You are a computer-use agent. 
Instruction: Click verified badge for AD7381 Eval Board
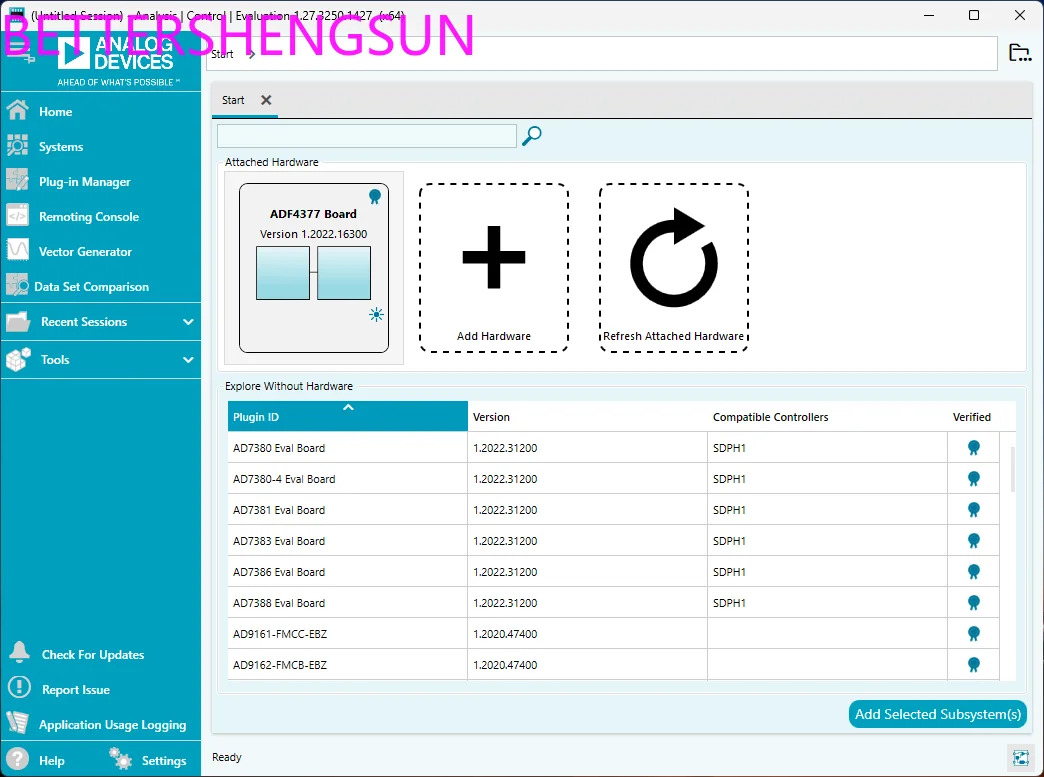coord(973,510)
